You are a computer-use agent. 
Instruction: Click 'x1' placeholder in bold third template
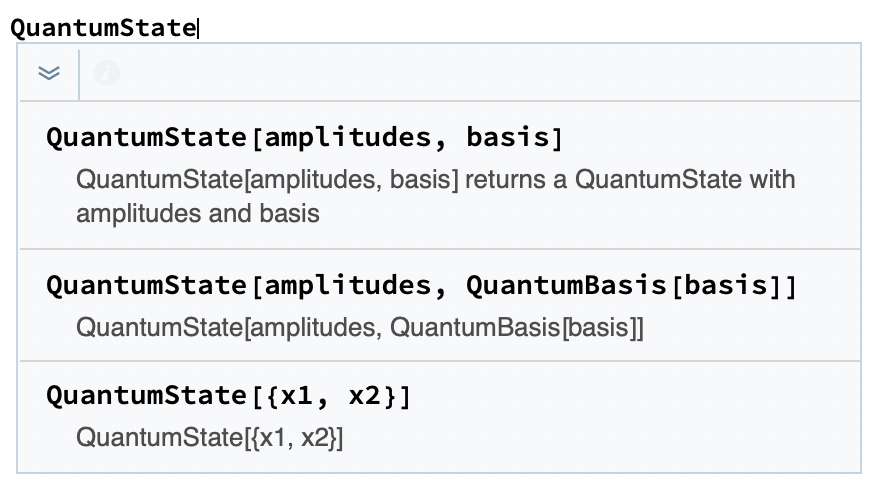point(296,396)
